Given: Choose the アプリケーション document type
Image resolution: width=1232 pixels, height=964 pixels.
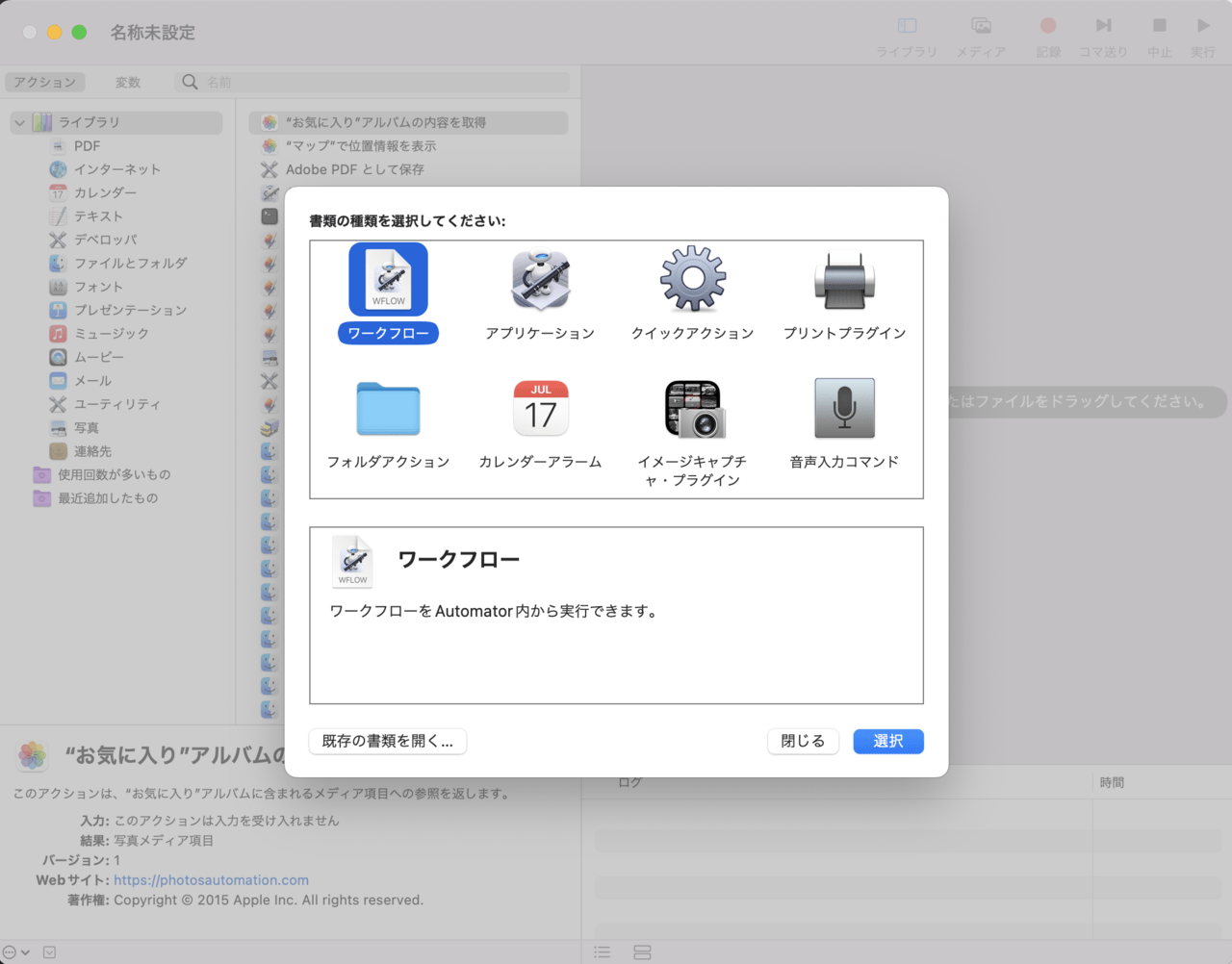Looking at the screenshot, I should click(540, 280).
